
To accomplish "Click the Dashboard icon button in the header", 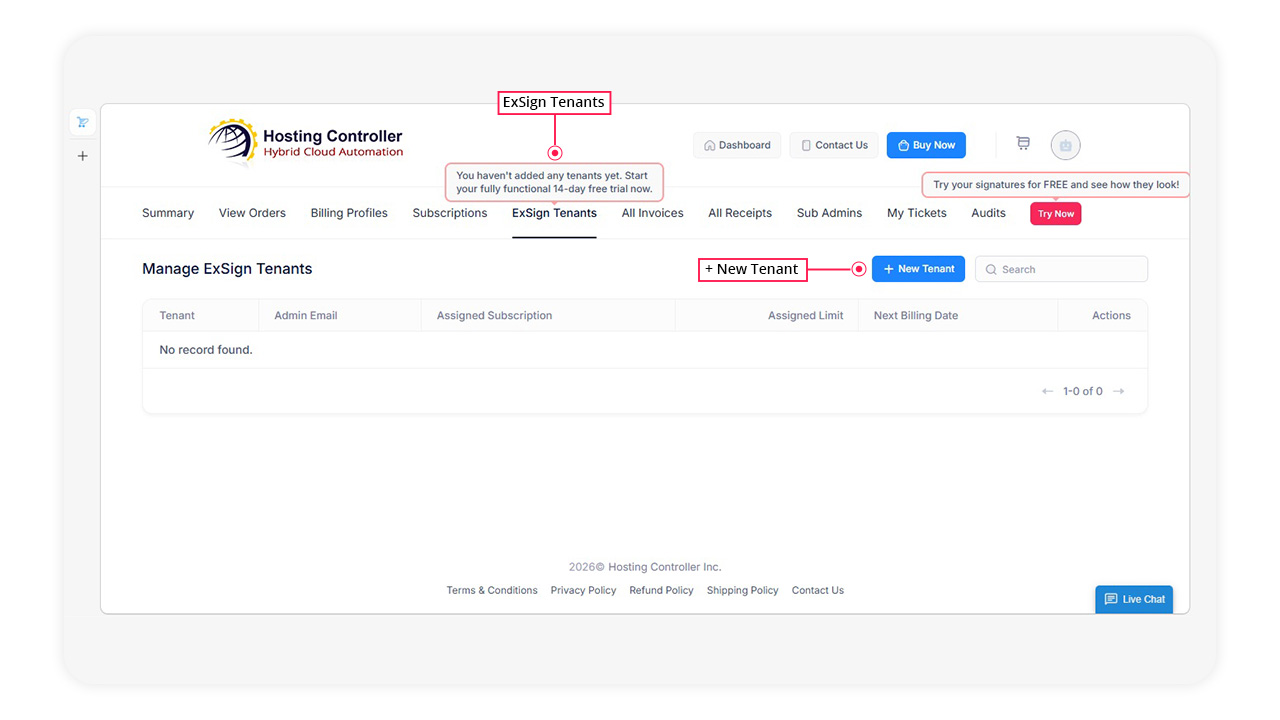I will point(737,144).
